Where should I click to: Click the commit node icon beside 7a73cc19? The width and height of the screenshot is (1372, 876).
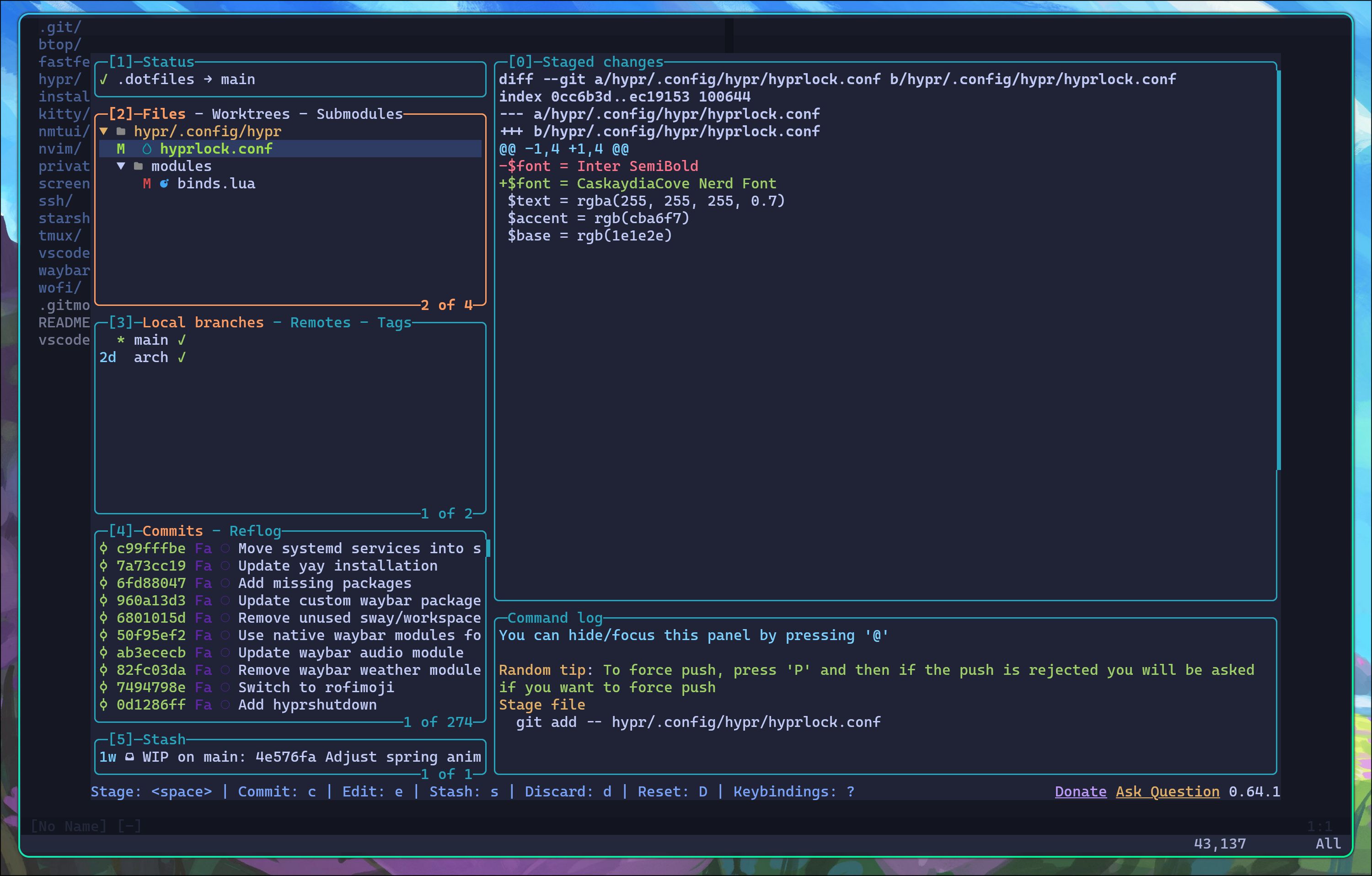[x=104, y=566]
